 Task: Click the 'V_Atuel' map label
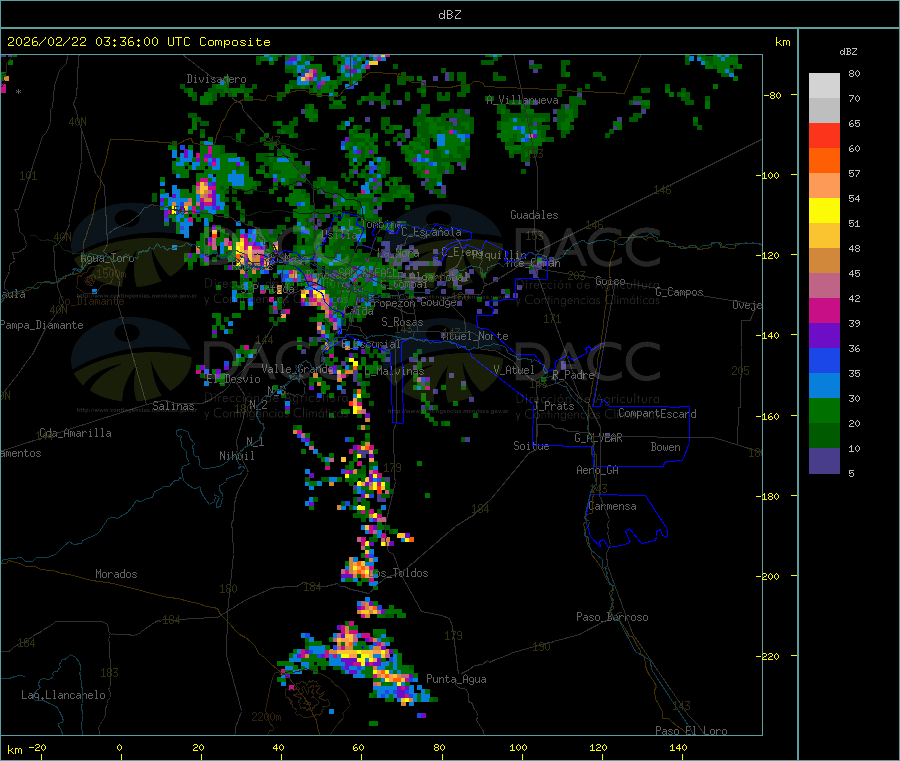tap(514, 370)
